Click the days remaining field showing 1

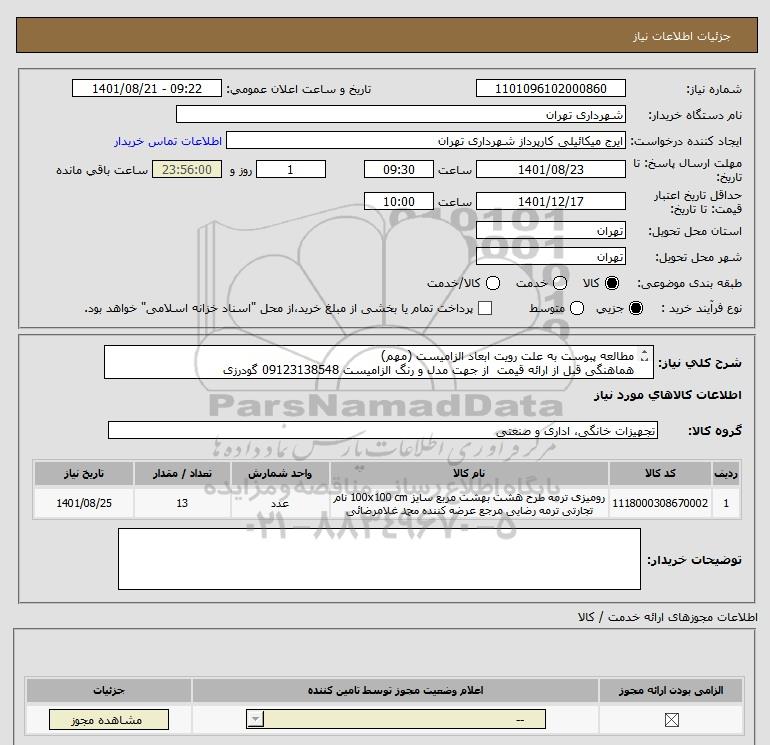point(291,169)
